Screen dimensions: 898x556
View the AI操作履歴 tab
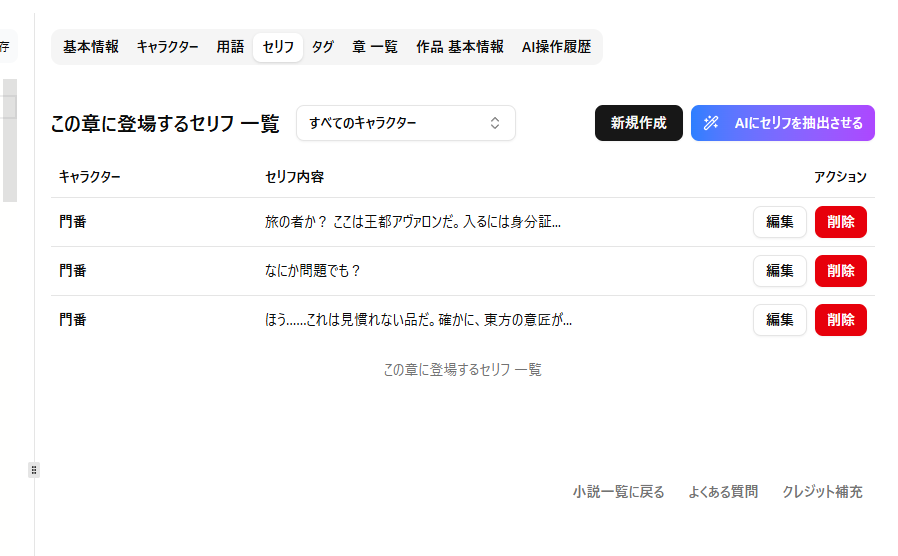pos(556,47)
